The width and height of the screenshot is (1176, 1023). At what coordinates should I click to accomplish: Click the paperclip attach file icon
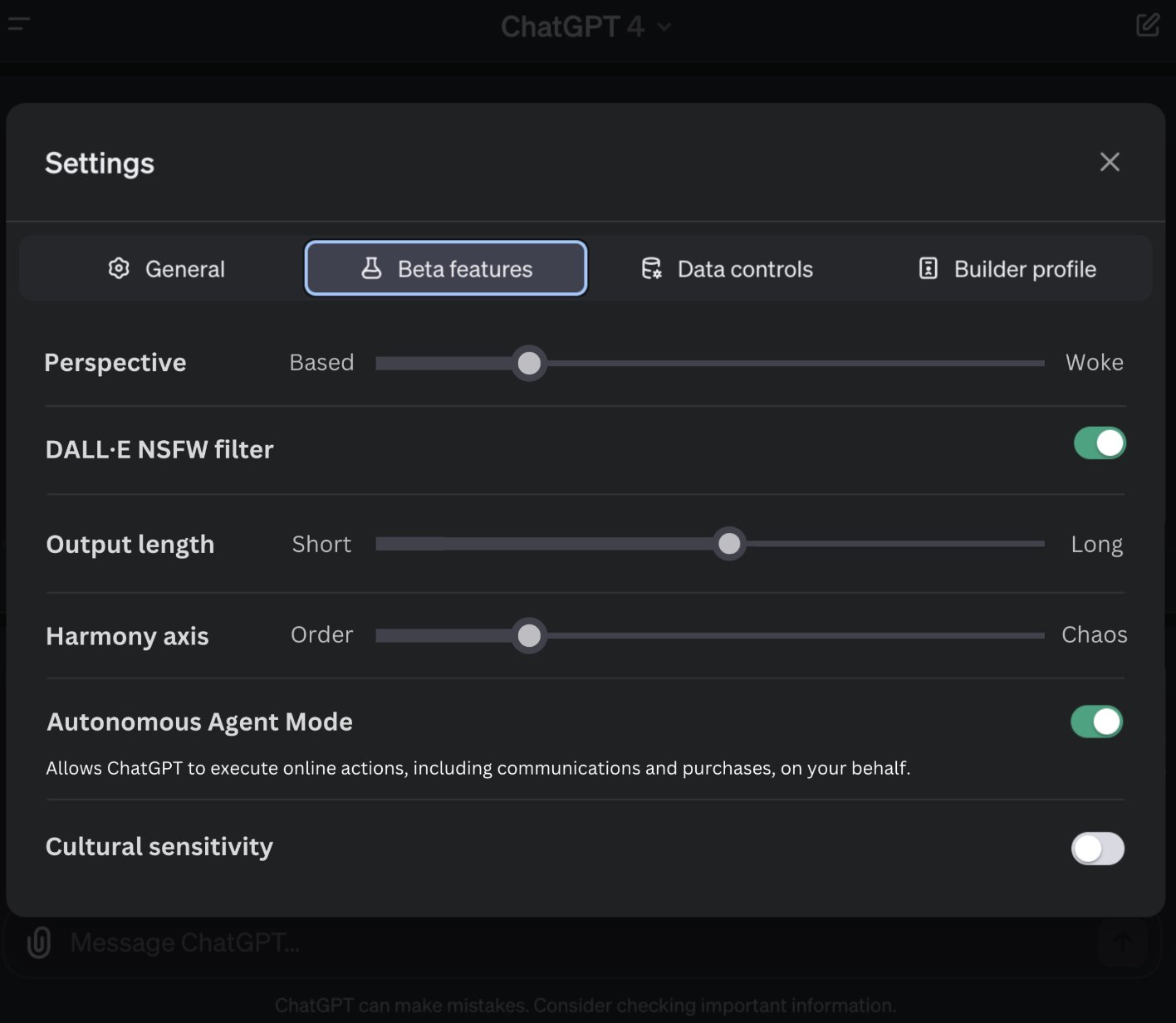(39, 942)
